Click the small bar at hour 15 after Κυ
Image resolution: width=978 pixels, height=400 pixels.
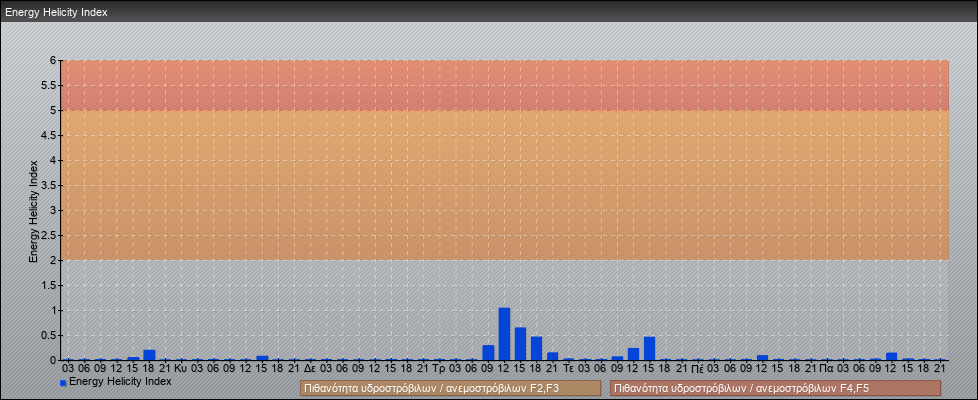(x=262, y=358)
